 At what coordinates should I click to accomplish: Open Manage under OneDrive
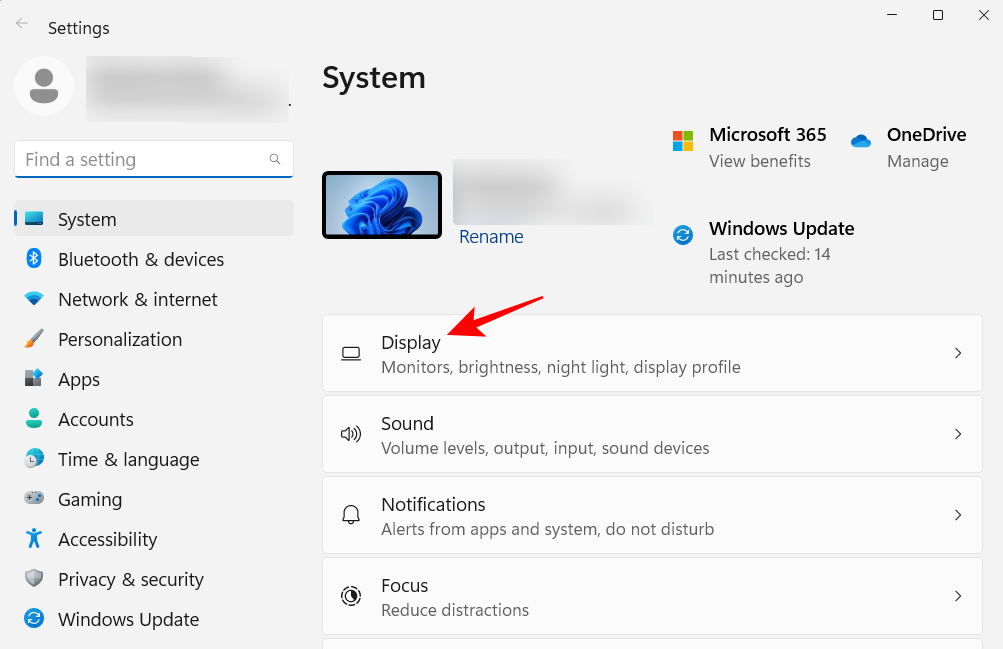coord(919,161)
